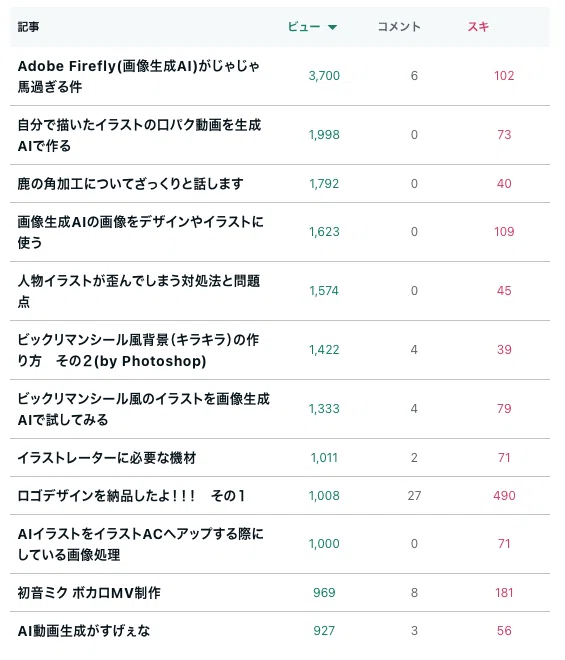
Task: Sort by スキ column header
Action: 478,27
